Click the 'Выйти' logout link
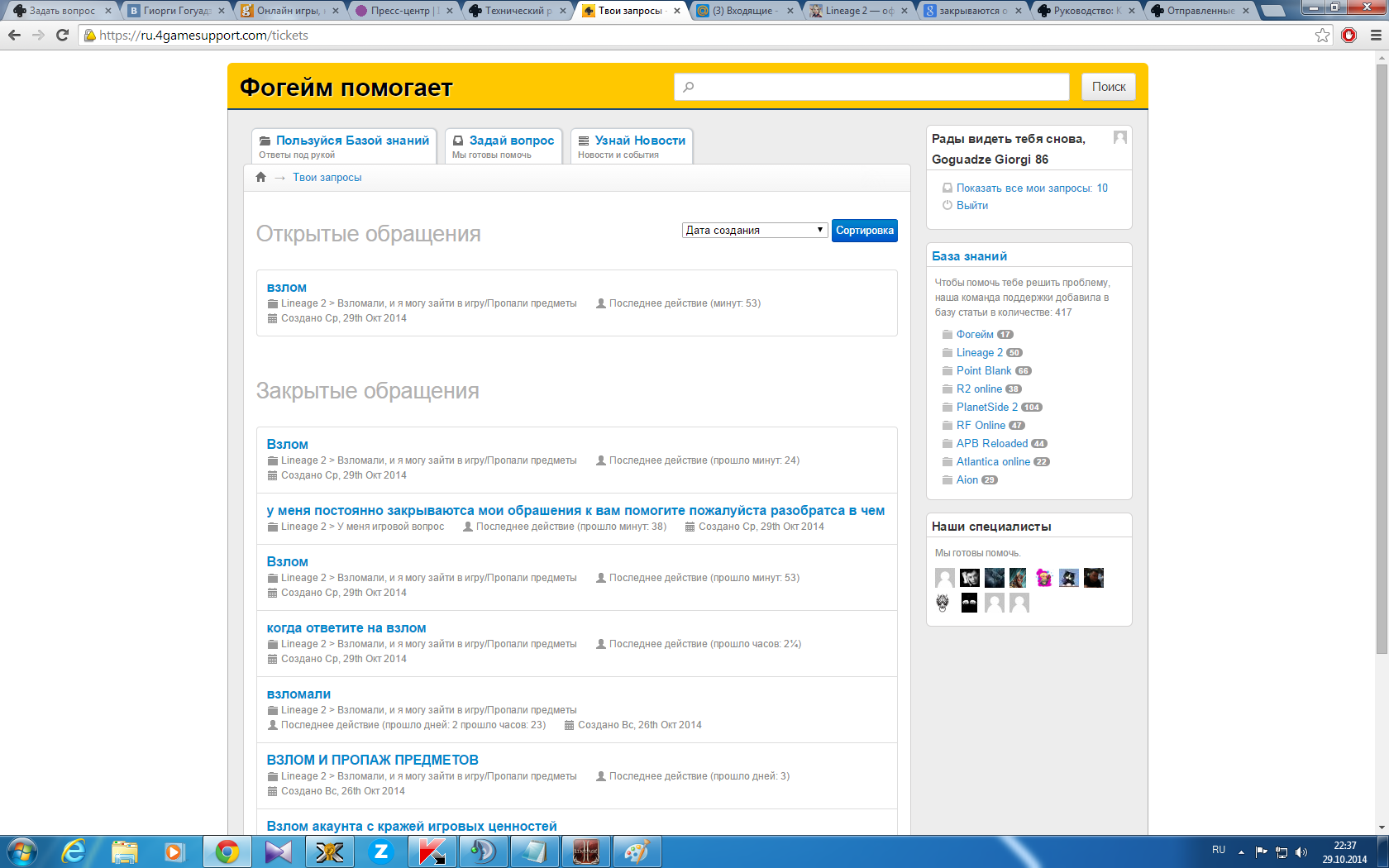1389x868 pixels. 972,206
